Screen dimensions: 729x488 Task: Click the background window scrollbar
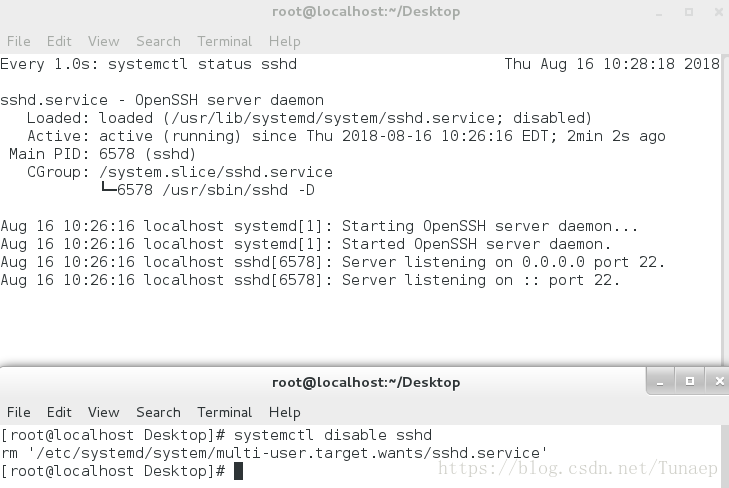coord(725,209)
